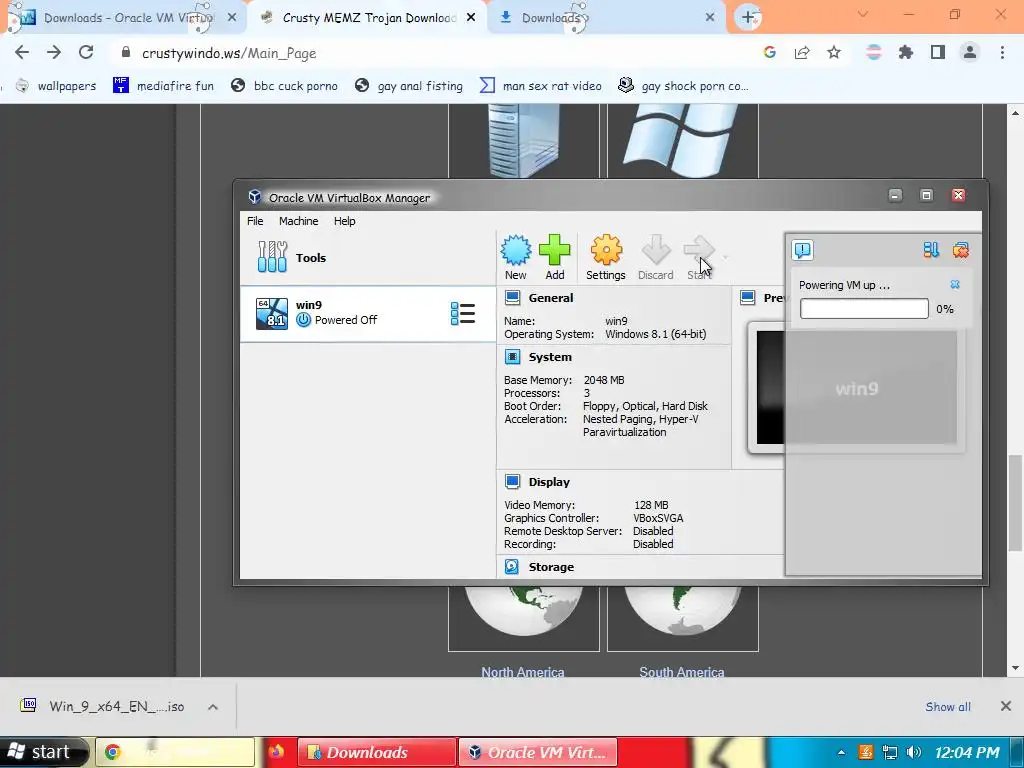Open the Help menu in VirtualBox
The width and height of the screenshot is (1024, 768).
tap(344, 221)
